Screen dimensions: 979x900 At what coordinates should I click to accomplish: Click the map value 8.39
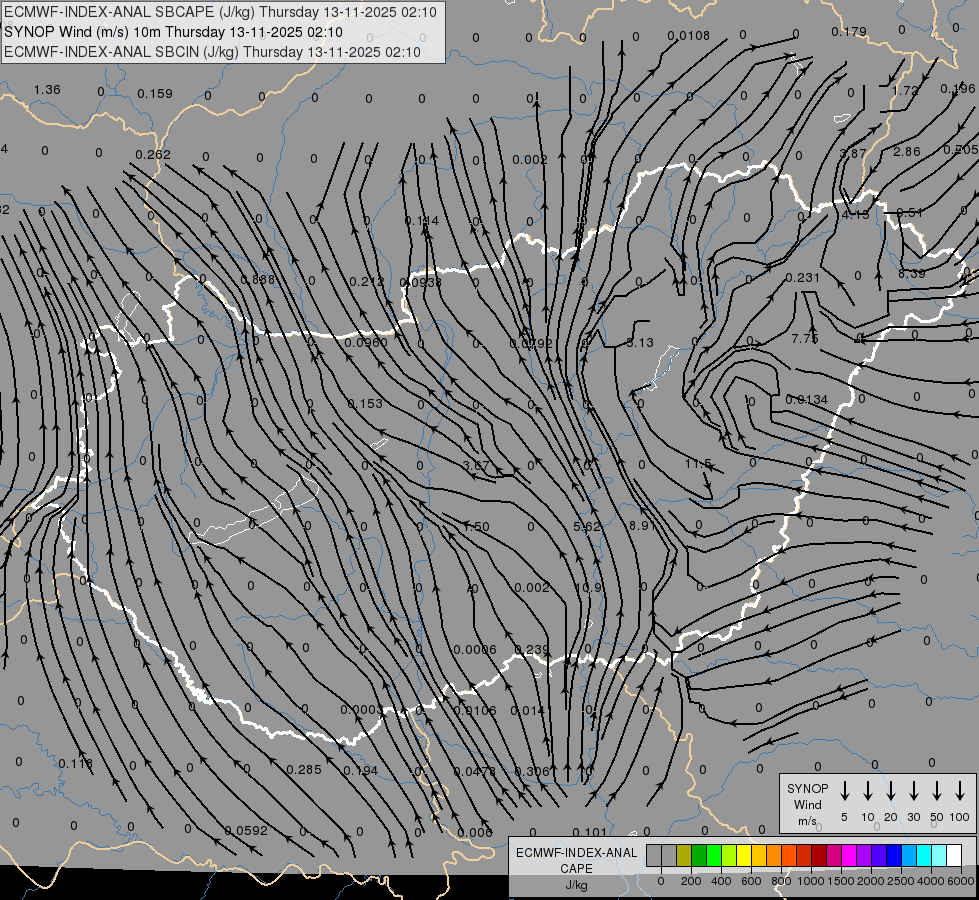912,274
